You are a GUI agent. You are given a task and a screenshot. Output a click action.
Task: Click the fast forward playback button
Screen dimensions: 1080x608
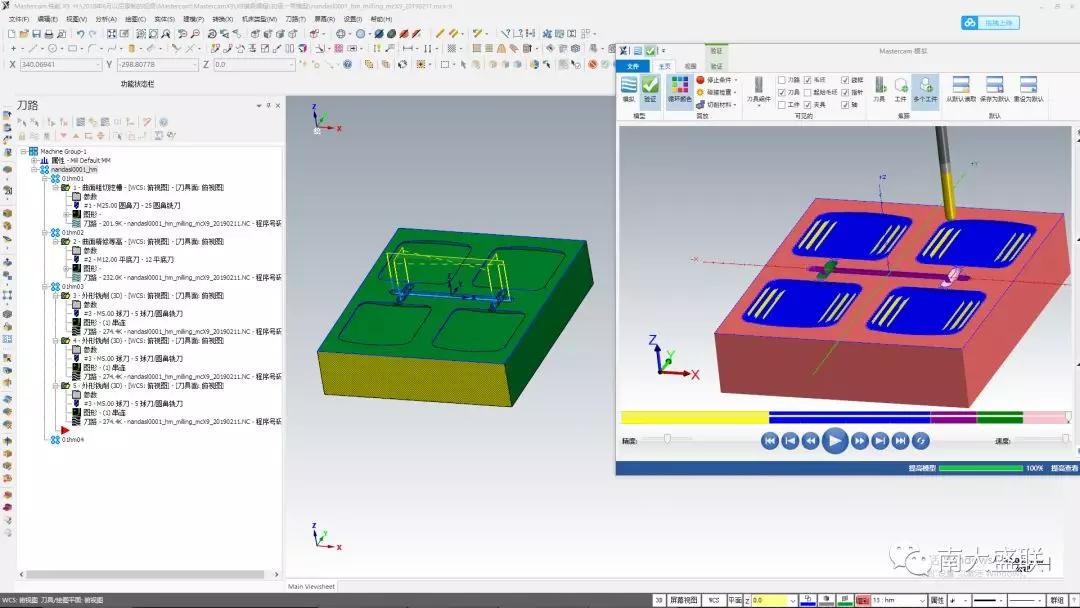pyautogui.click(x=859, y=441)
